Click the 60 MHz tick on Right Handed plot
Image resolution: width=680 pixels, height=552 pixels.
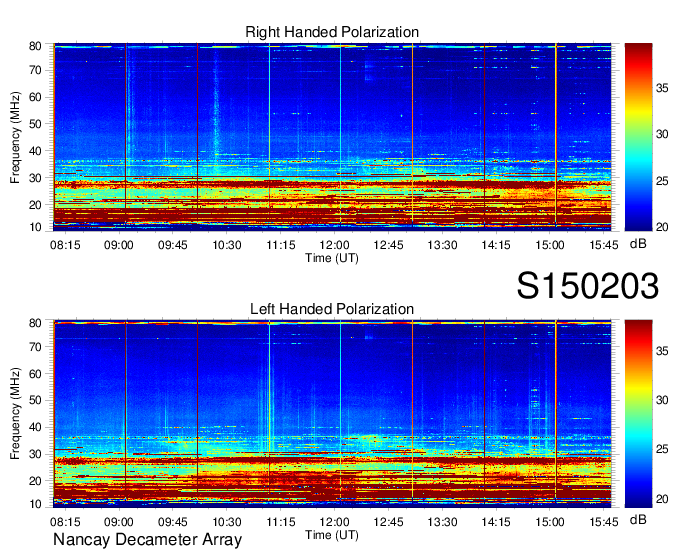click(35, 97)
